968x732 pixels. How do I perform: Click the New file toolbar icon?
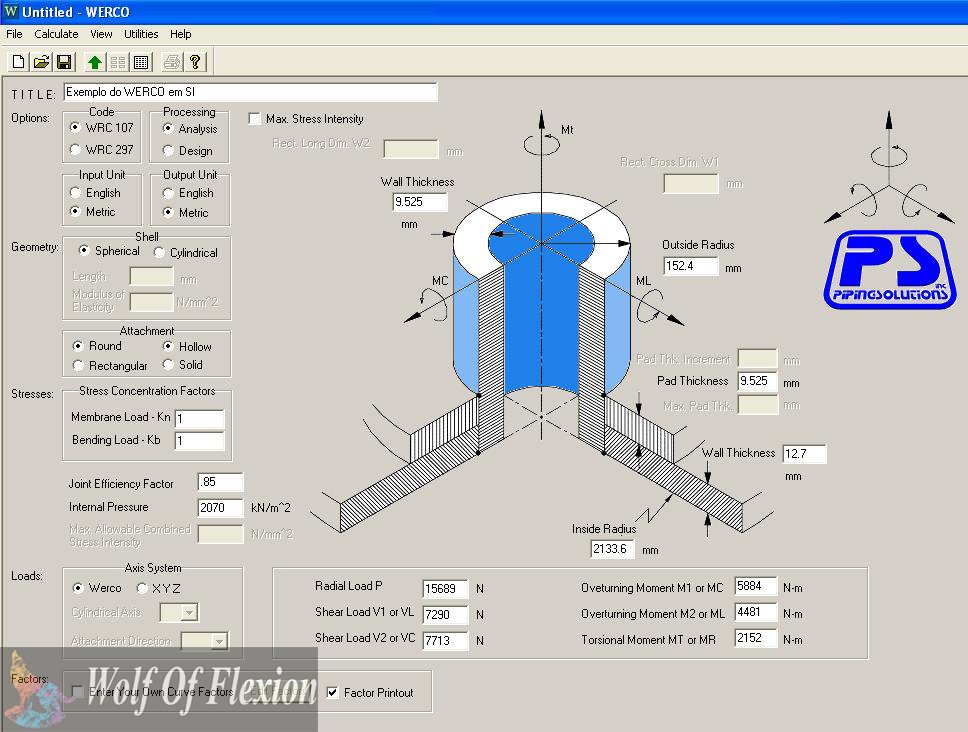point(19,62)
